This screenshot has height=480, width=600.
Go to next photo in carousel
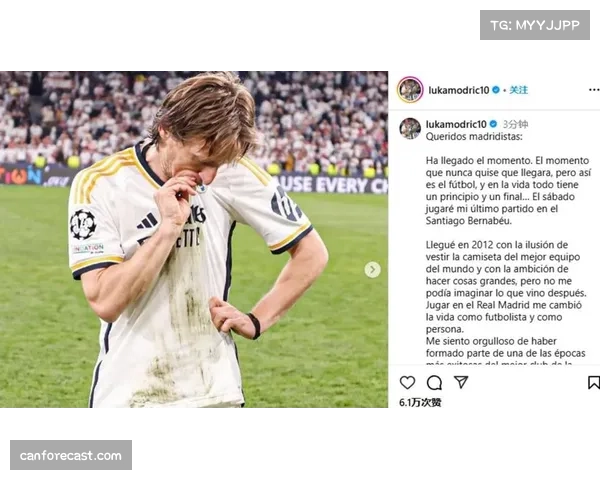pyautogui.click(x=372, y=269)
